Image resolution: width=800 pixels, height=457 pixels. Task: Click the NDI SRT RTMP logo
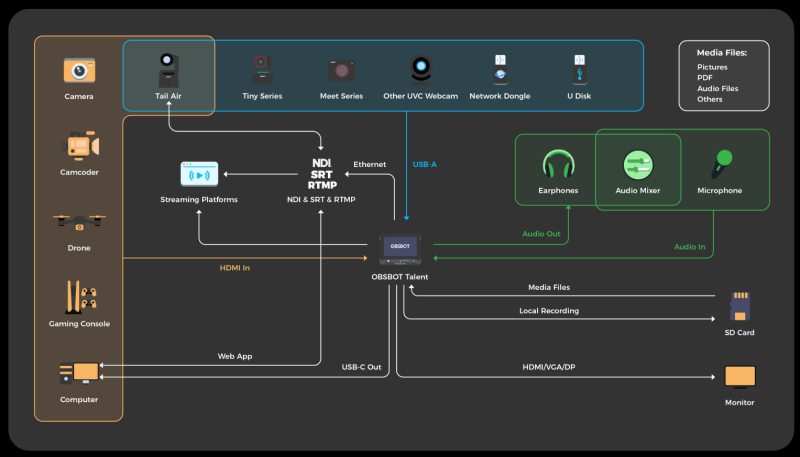322,174
